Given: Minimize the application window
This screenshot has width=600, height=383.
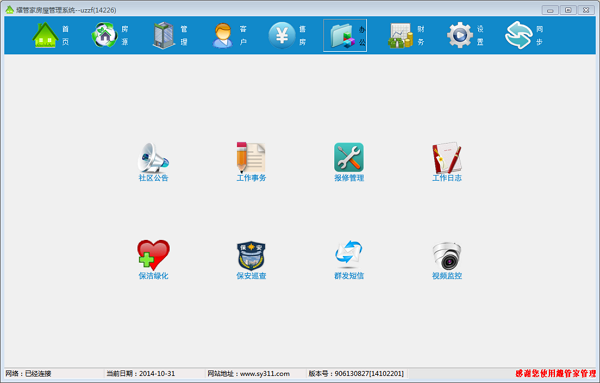Looking at the screenshot, I should click(x=550, y=10).
